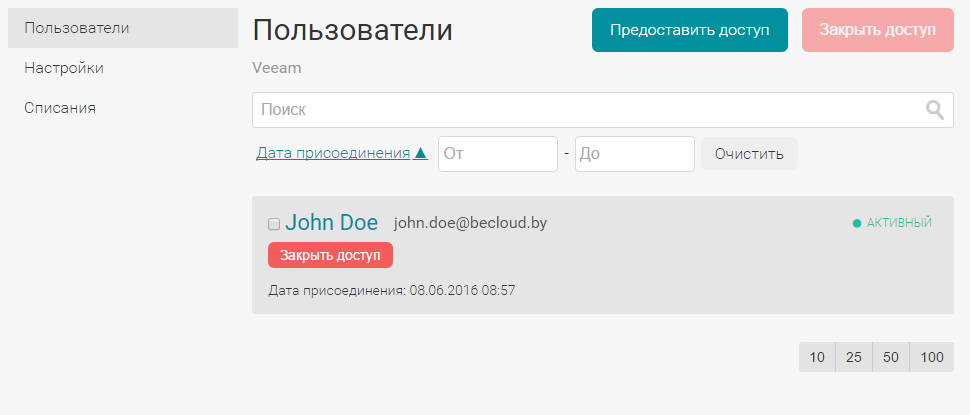Viewport: 970px width, 415px height.
Task: Click the До end date field
Action: pyautogui.click(x=634, y=154)
